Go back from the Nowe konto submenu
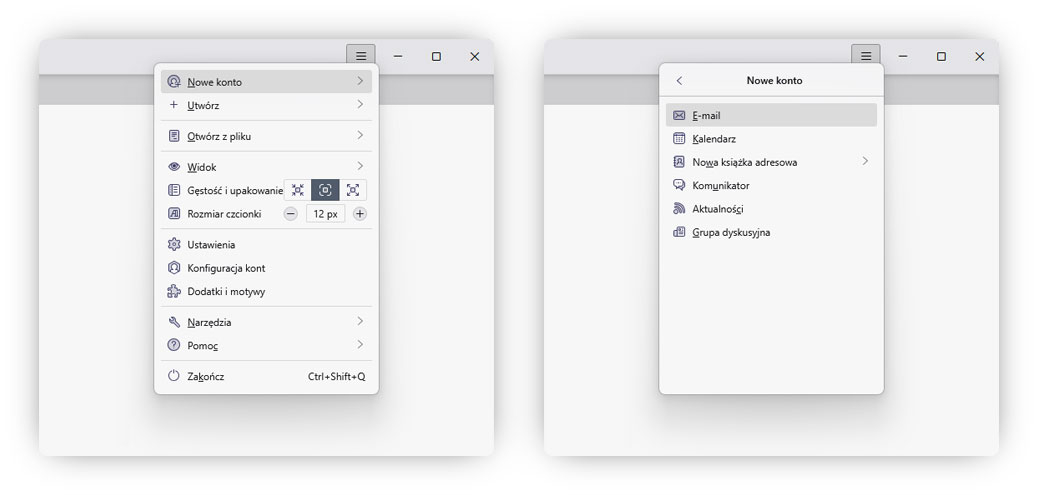 coord(679,81)
